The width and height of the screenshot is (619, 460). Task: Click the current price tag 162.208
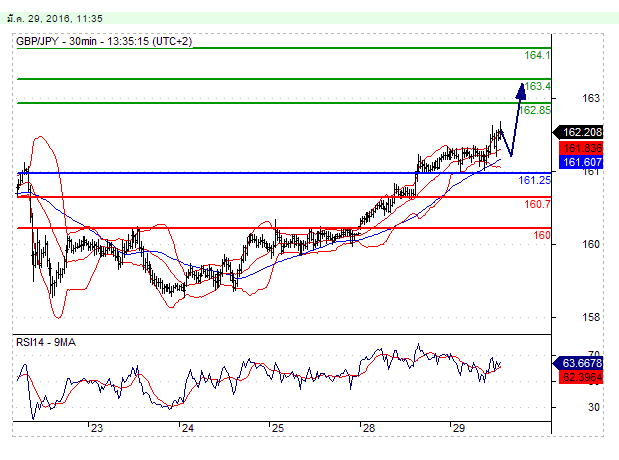pos(578,132)
